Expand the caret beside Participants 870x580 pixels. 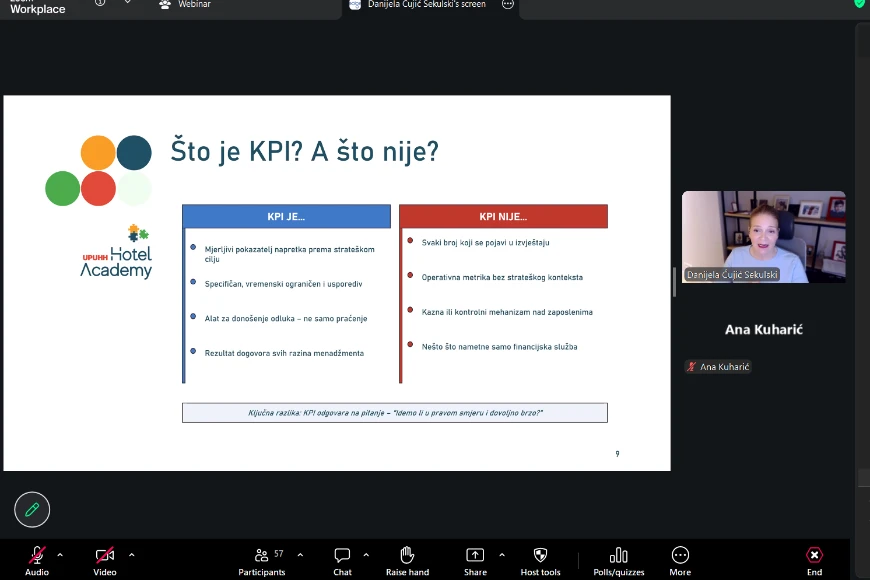click(300, 554)
